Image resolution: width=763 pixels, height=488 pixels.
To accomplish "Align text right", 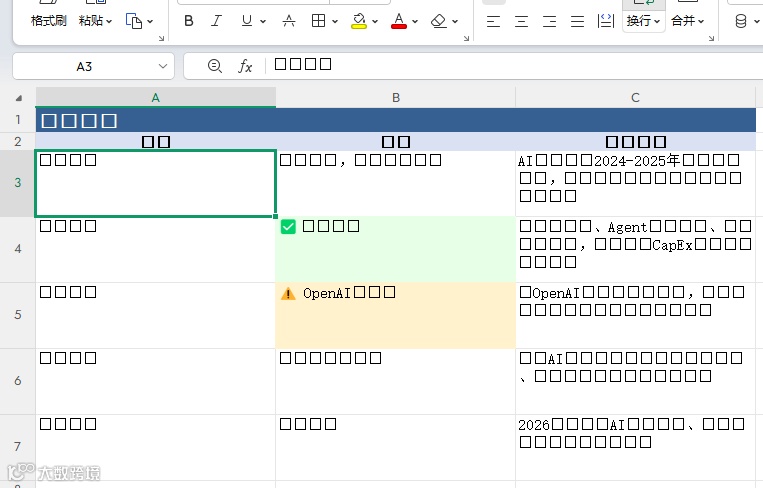I will point(550,21).
